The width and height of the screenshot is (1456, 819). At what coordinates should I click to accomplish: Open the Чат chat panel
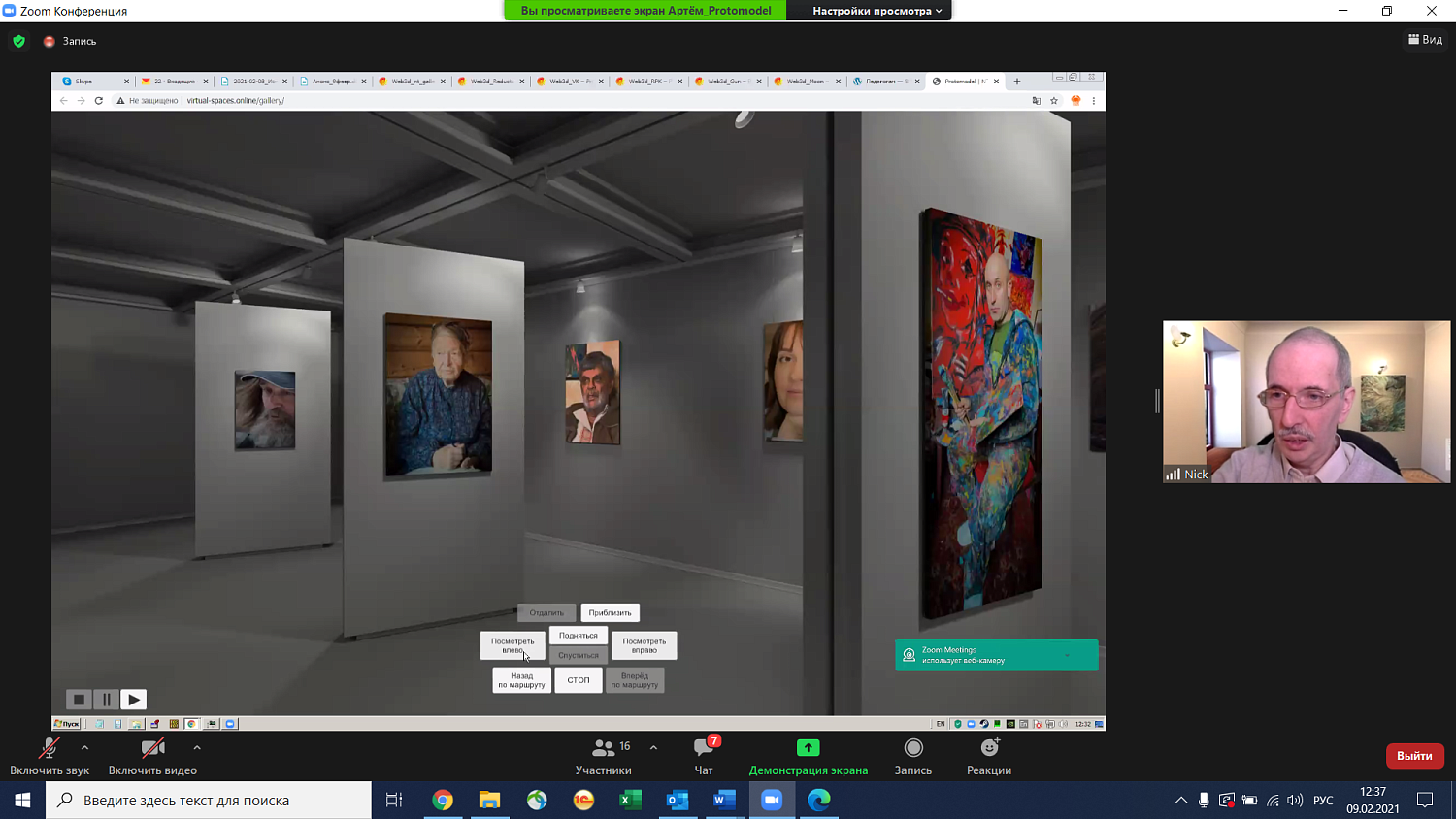tap(704, 757)
